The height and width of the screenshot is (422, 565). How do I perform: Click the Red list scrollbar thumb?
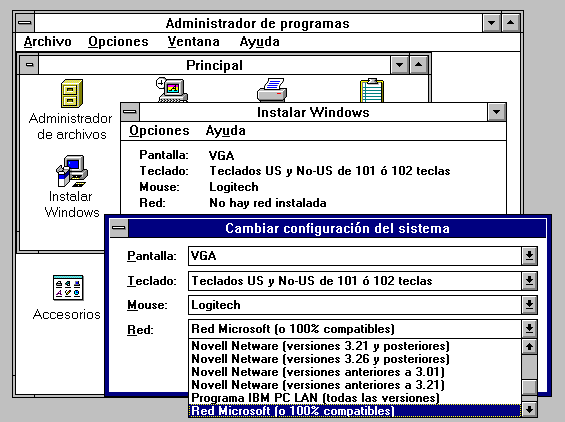tap(529, 388)
